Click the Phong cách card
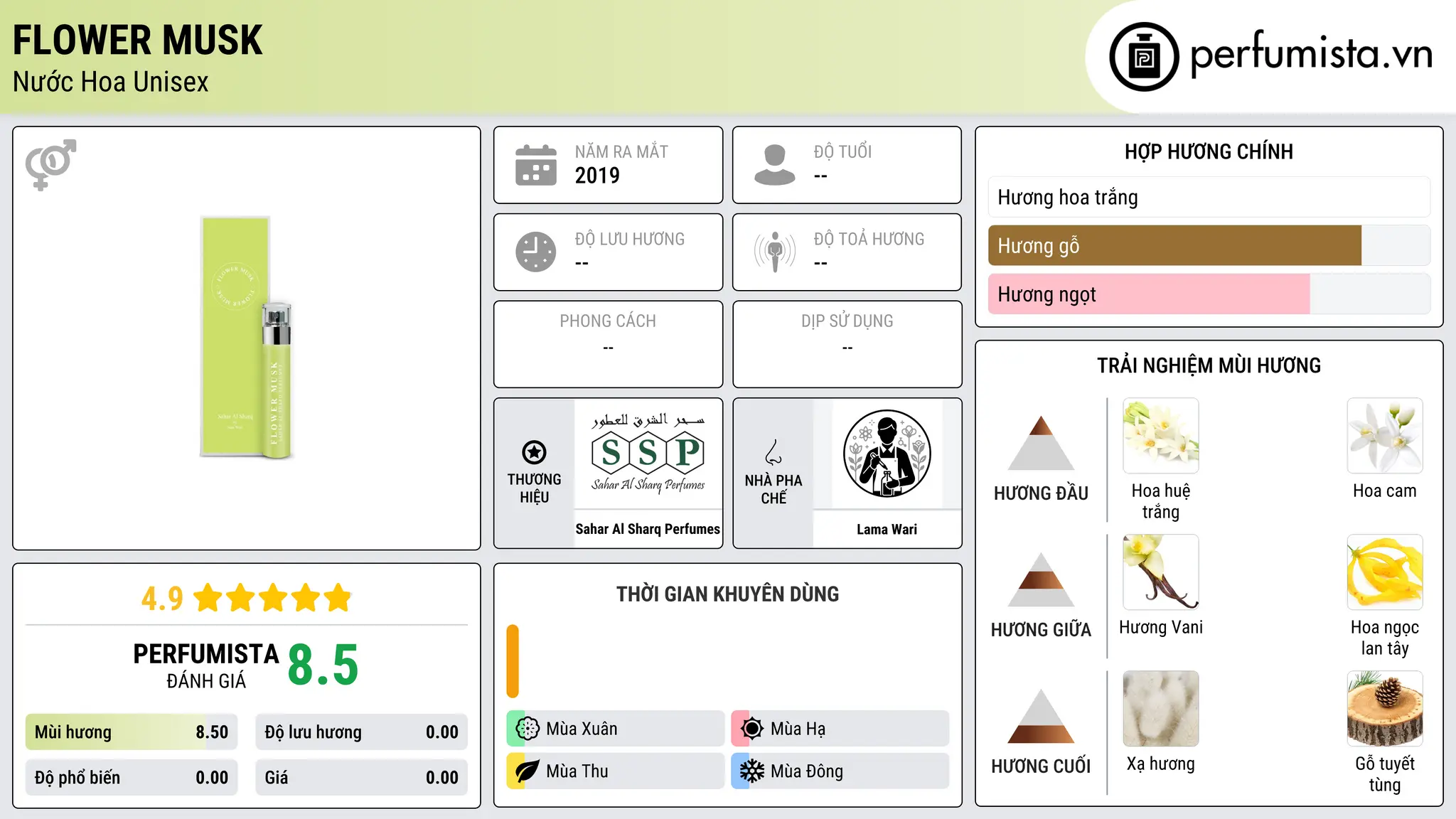This screenshot has height=819, width=1456. click(x=608, y=344)
